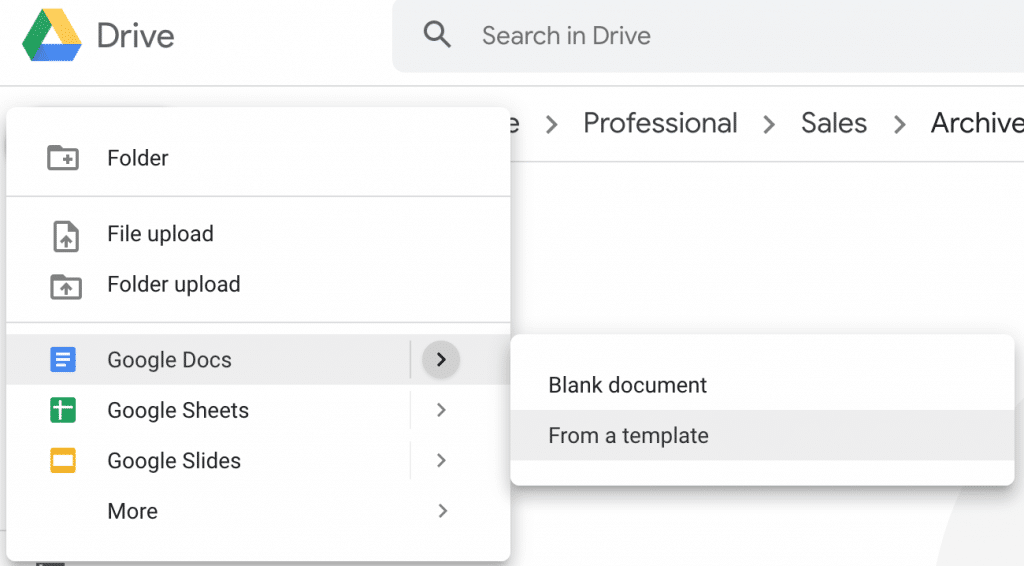Screen dimensions: 1024x566
Task: Click the yellow Google Slides icon
Action: 63,461
